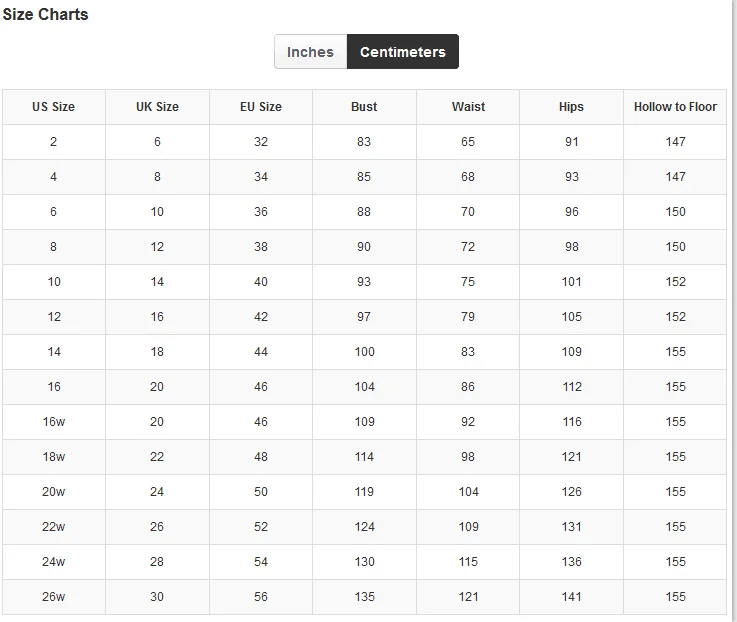Click the US size 22w cell
This screenshot has height=622, width=737.
coord(54,527)
